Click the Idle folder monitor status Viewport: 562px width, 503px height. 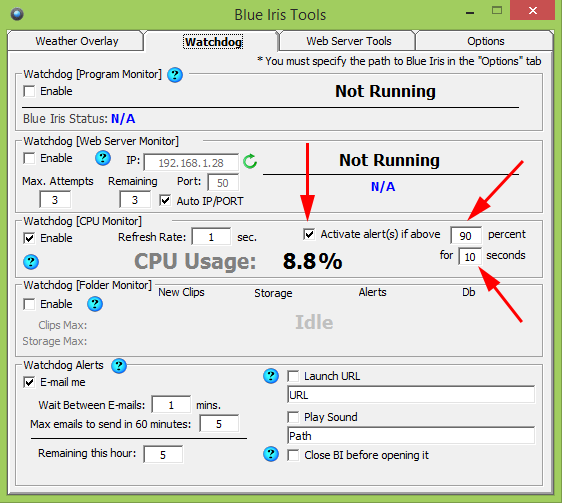pyautogui.click(x=314, y=322)
